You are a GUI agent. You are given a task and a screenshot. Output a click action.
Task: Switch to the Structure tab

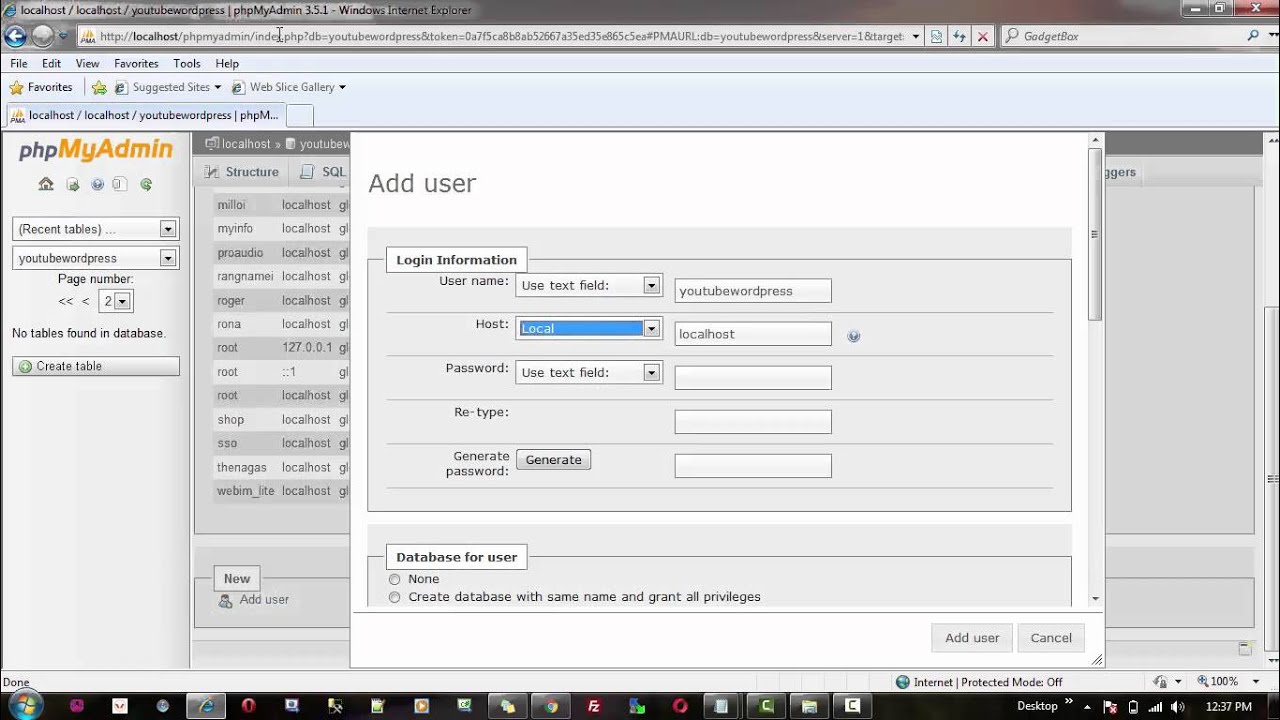(x=241, y=172)
